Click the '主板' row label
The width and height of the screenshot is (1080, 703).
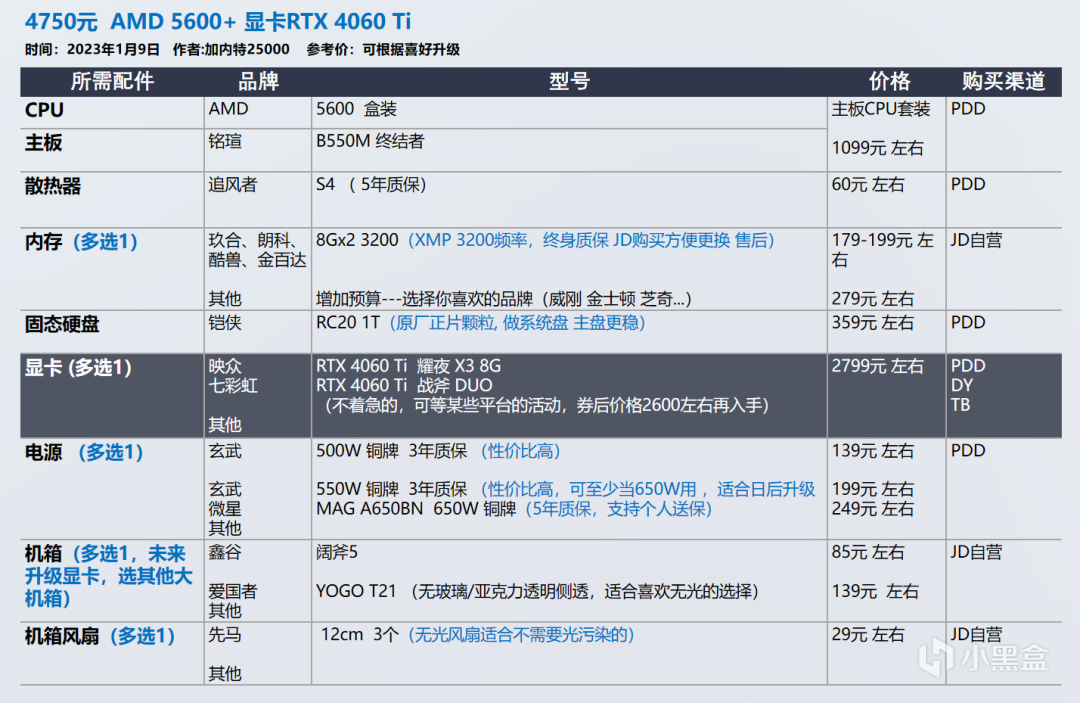[43, 143]
